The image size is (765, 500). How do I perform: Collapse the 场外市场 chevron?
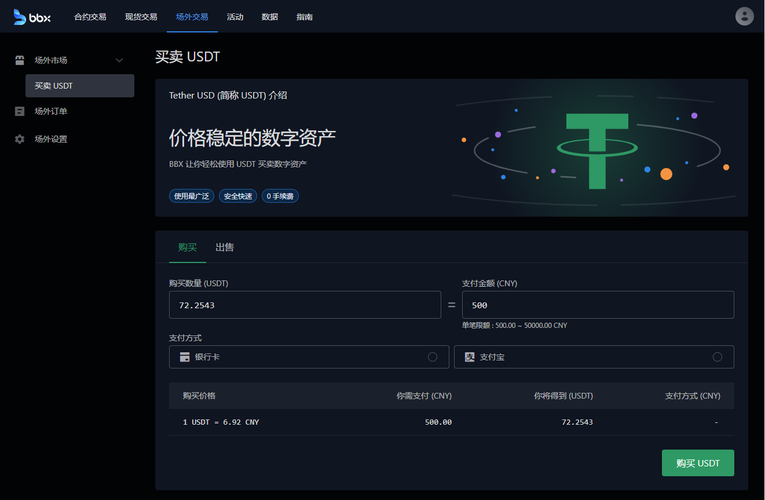(x=119, y=60)
